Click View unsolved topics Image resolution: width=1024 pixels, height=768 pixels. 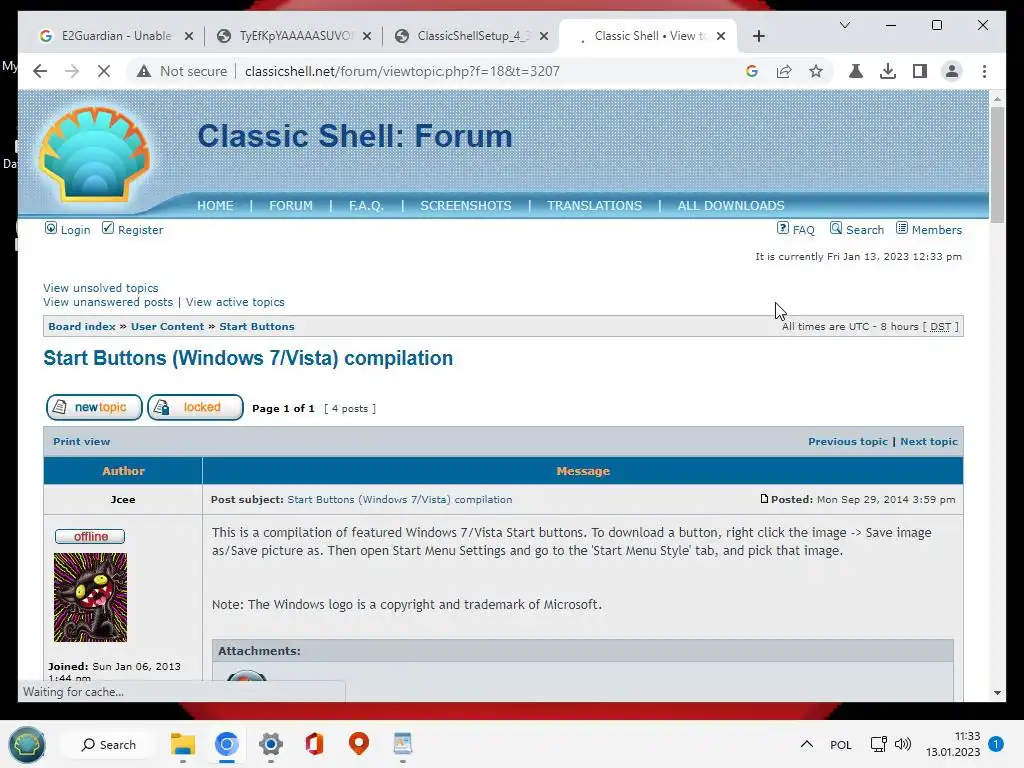[x=101, y=288]
